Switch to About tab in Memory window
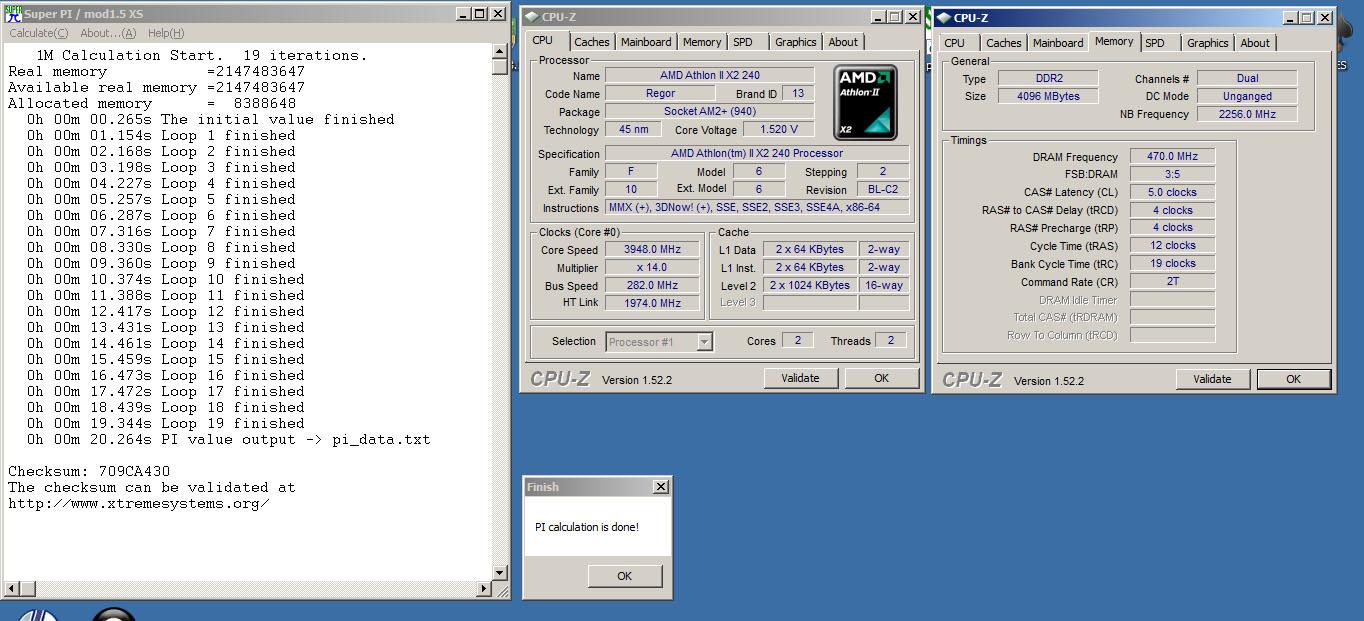Viewport: 1364px width, 621px height. tap(1255, 43)
